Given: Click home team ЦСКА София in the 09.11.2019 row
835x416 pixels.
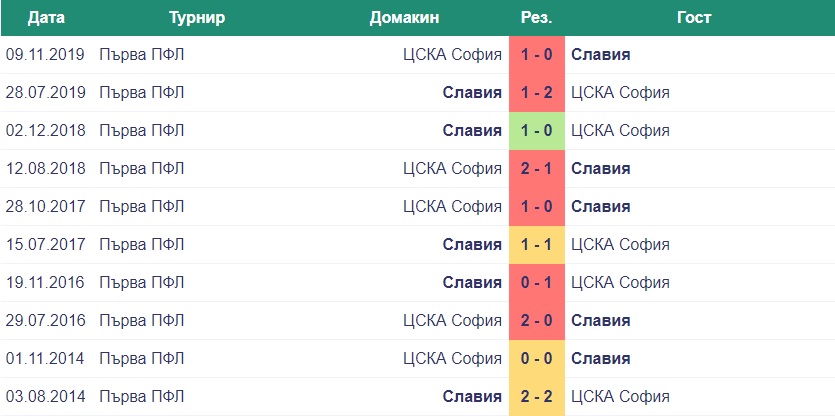Looking at the screenshot, I should pyautogui.click(x=452, y=55).
